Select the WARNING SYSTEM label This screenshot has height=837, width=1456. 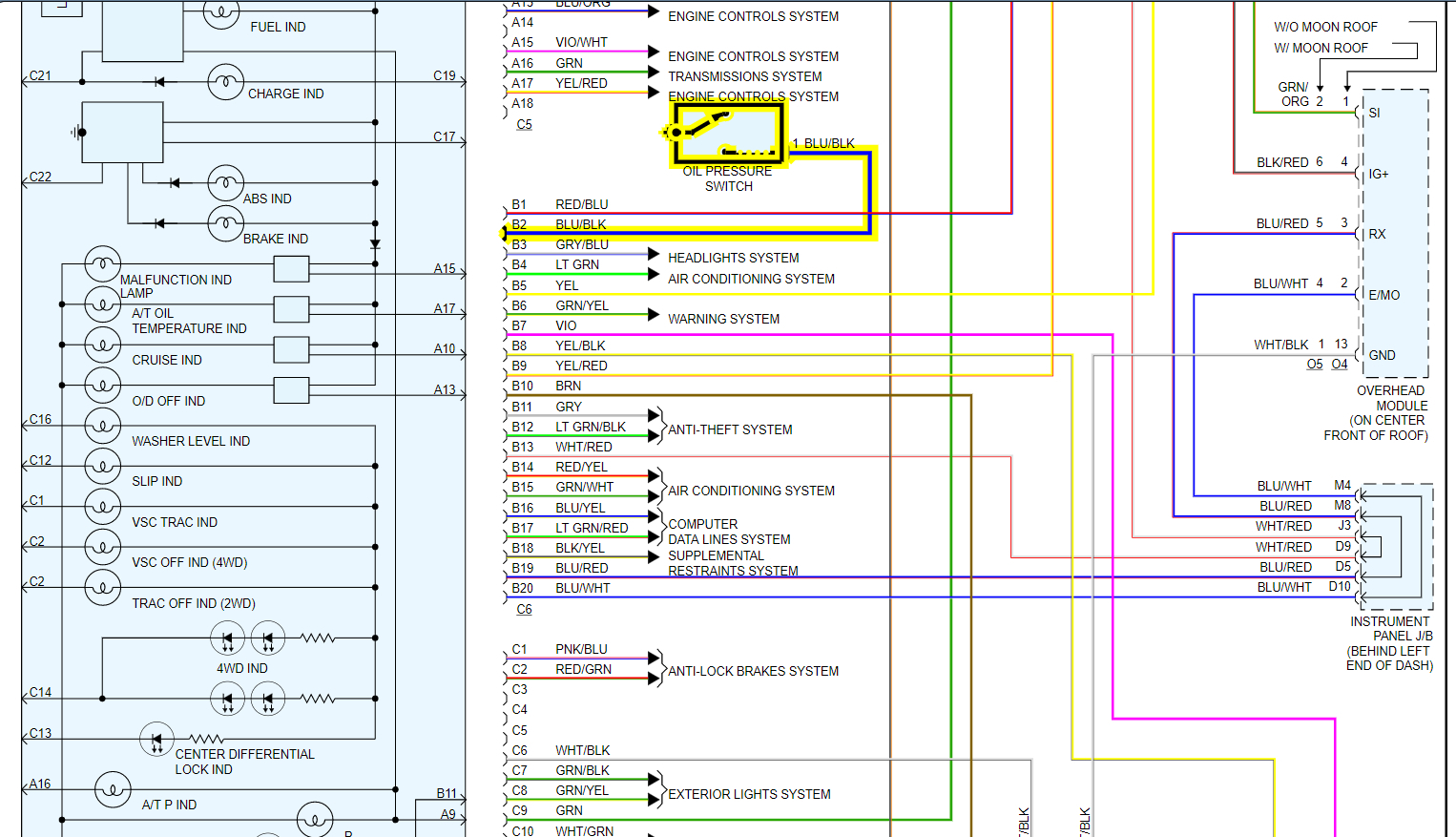[x=723, y=319]
